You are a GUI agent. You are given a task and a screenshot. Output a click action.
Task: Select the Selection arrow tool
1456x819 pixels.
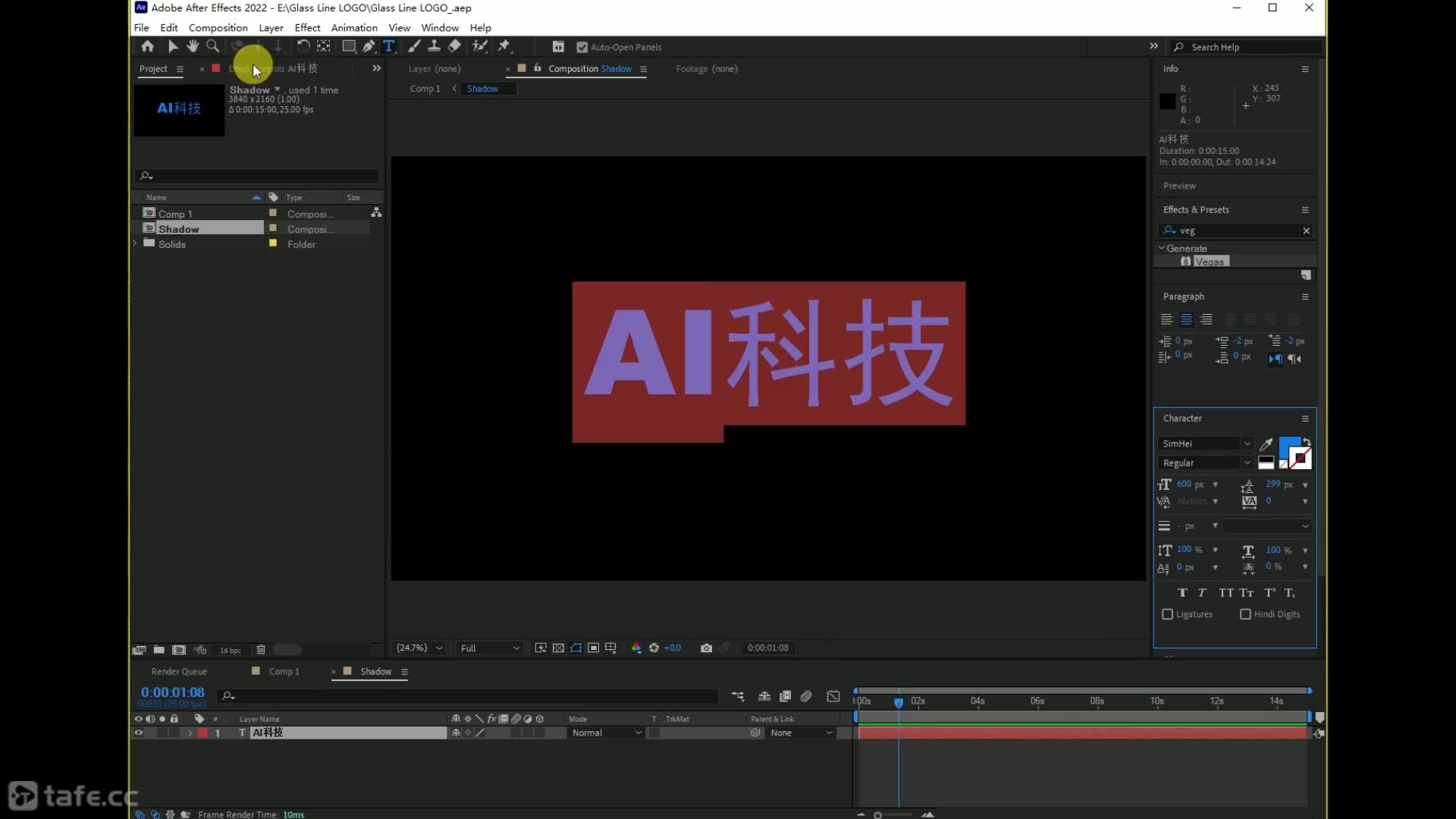[x=173, y=46]
